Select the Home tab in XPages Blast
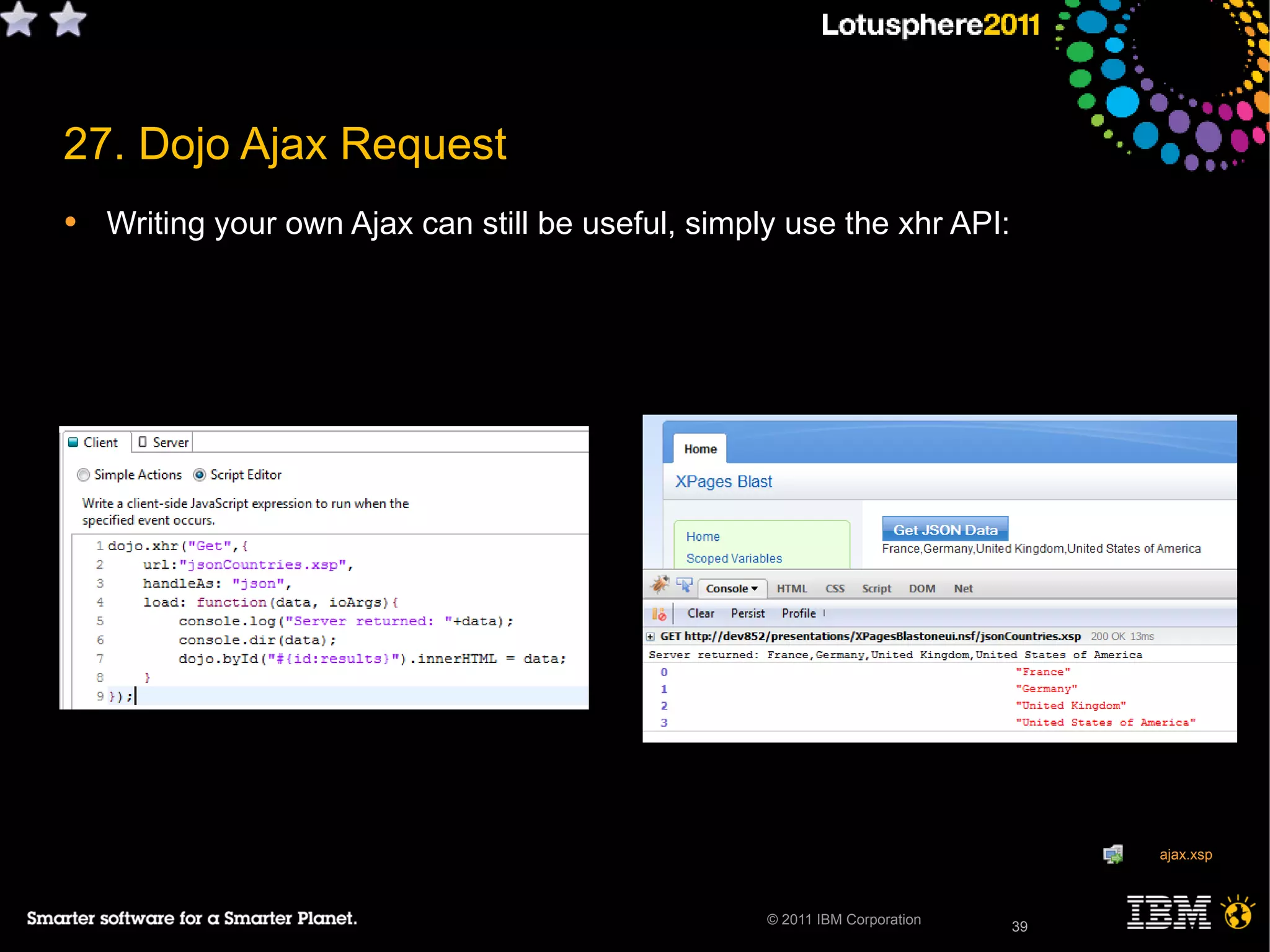The height and width of the screenshot is (952, 1270). click(x=700, y=449)
